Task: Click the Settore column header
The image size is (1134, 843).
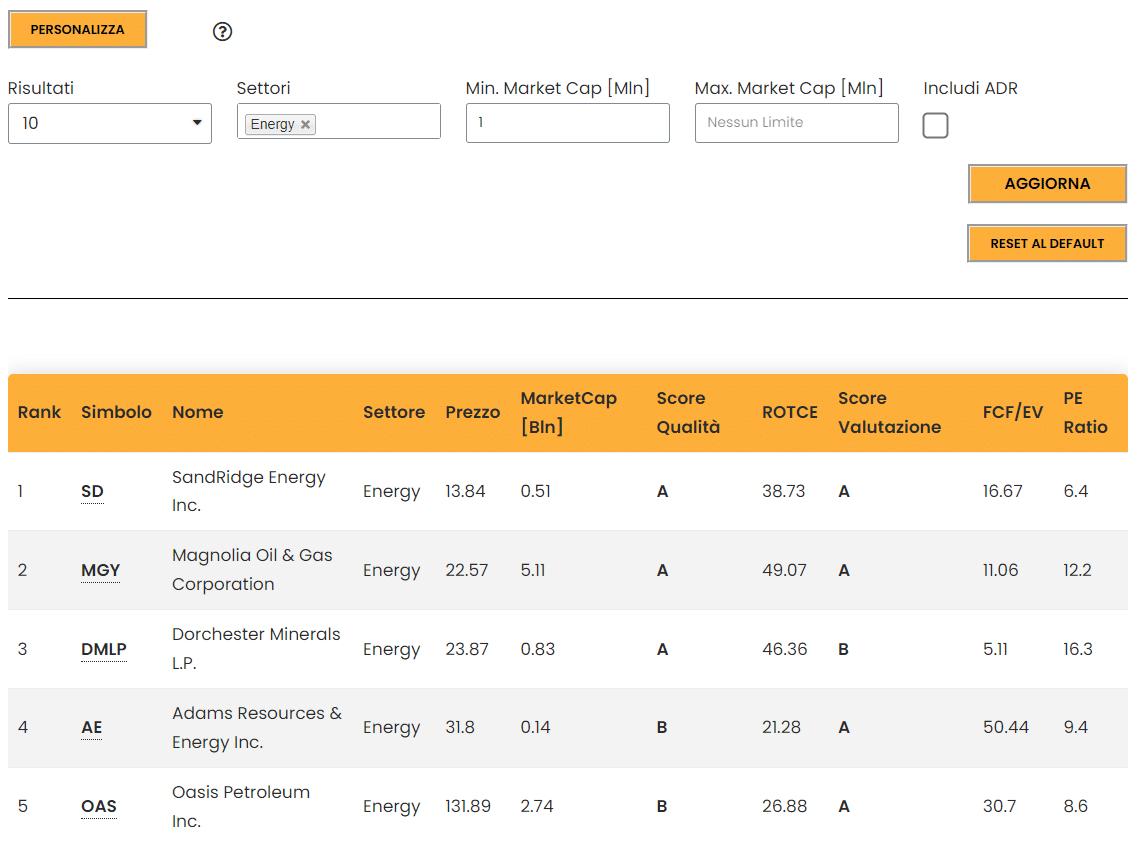Action: tap(393, 412)
